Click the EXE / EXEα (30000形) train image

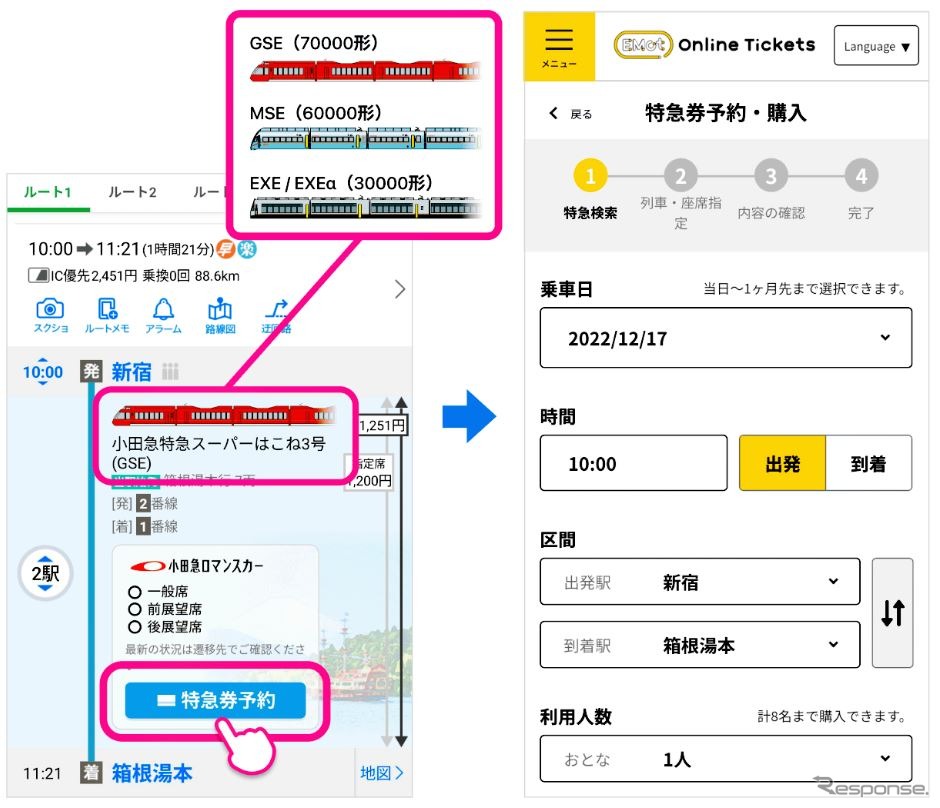(364, 207)
